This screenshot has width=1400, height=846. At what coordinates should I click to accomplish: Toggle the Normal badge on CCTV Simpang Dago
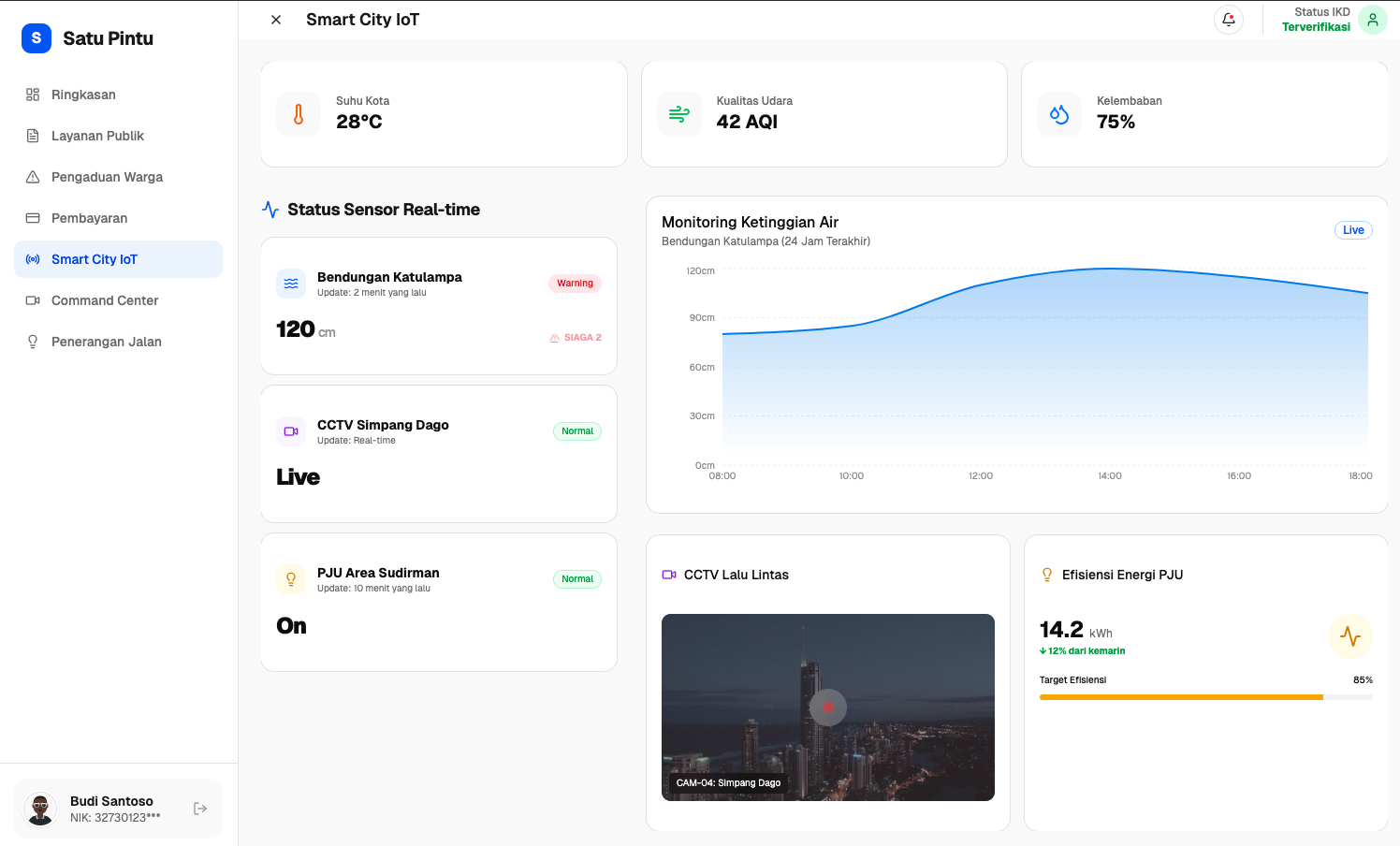[x=577, y=430]
